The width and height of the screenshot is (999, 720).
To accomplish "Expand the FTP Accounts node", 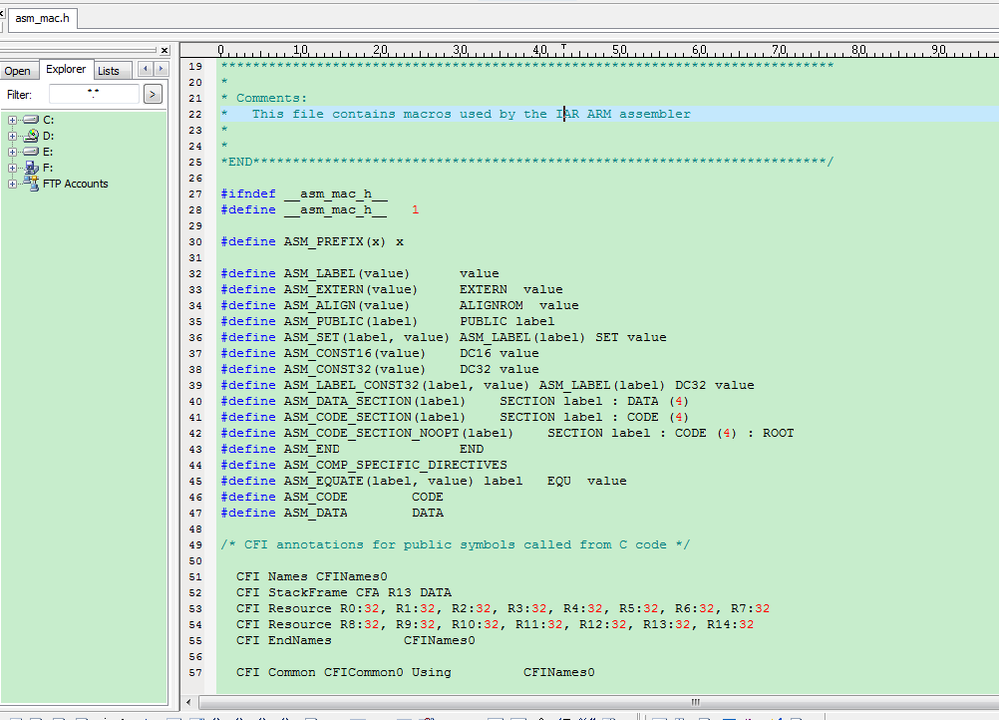I will click(x=12, y=184).
